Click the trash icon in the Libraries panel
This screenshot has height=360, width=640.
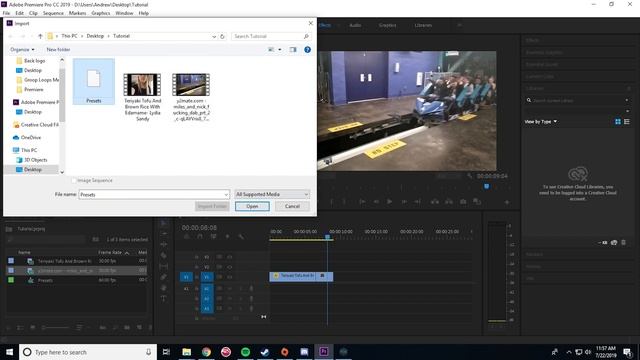(x=623, y=242)
